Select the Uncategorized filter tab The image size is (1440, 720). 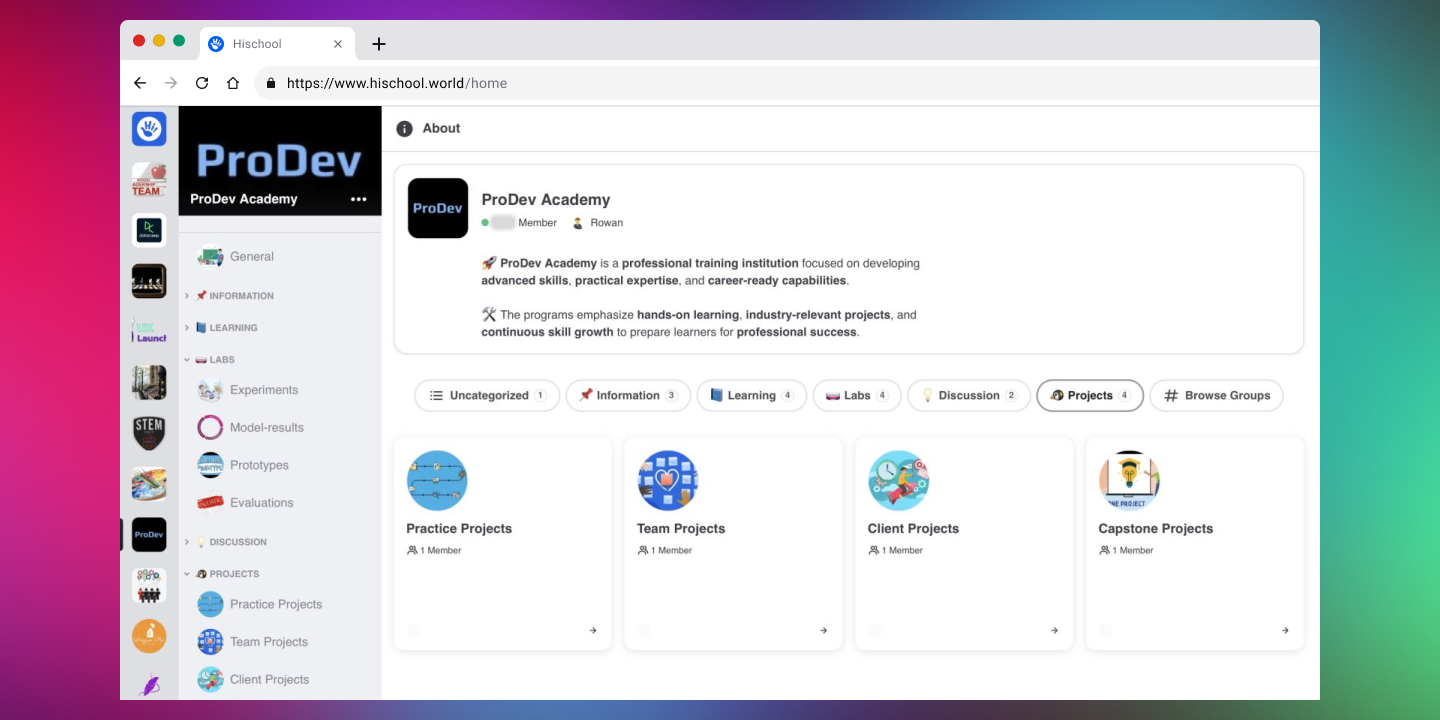487,395
